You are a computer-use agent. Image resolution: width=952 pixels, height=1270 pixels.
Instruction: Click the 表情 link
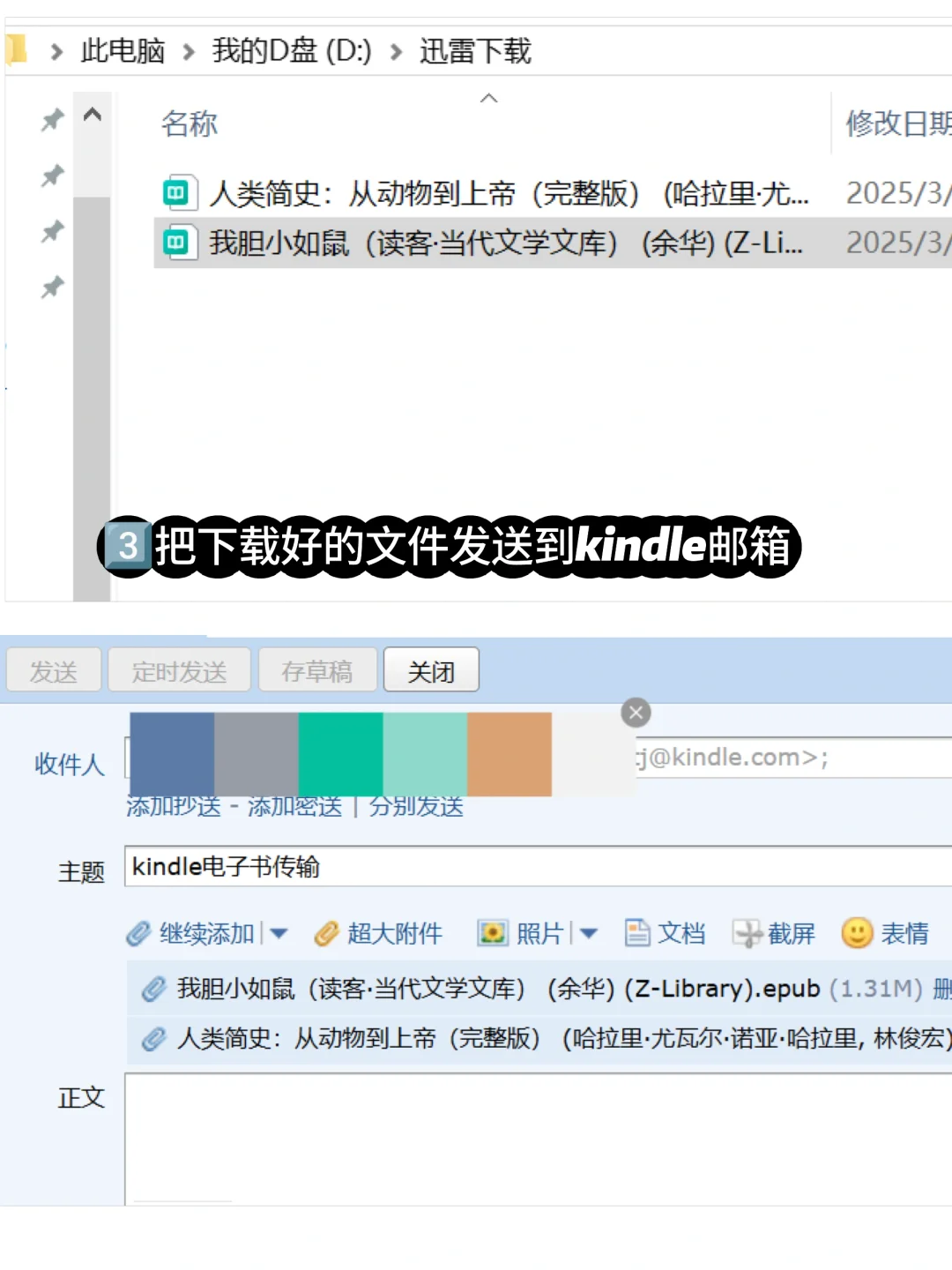pyautogui.click(x=904, y=933)
